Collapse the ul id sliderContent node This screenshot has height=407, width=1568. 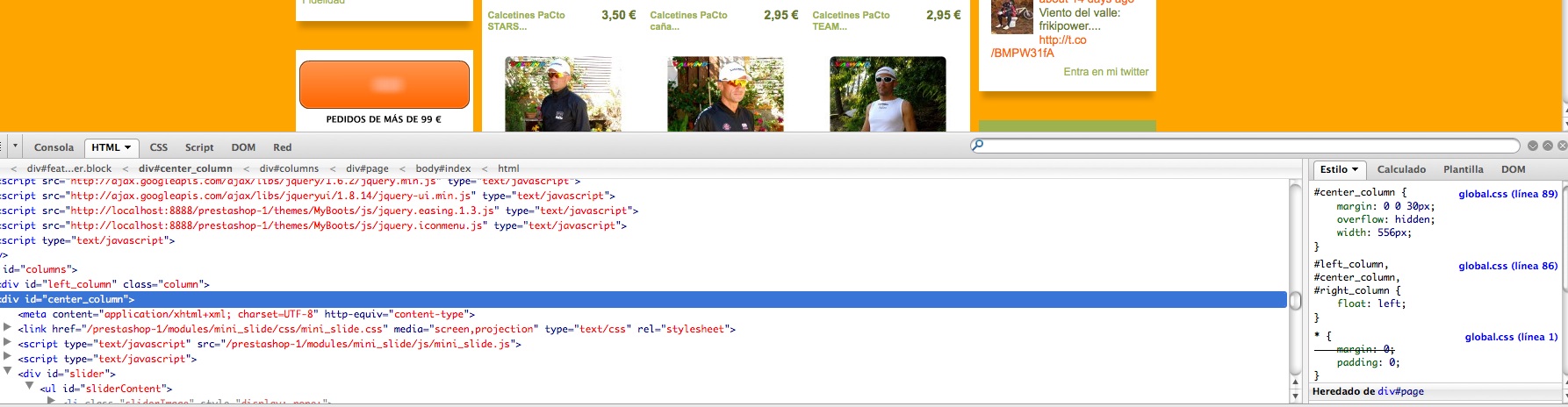click(29, 387)
